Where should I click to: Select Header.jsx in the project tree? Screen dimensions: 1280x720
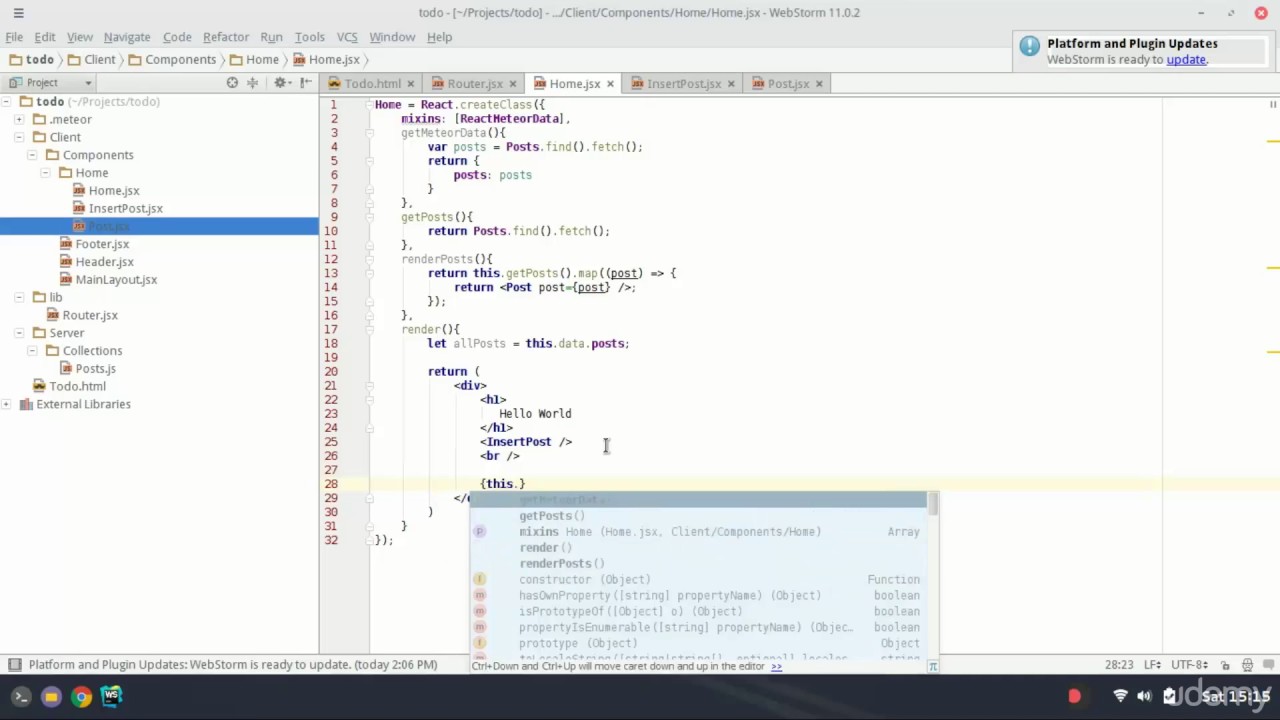point(104,262)
